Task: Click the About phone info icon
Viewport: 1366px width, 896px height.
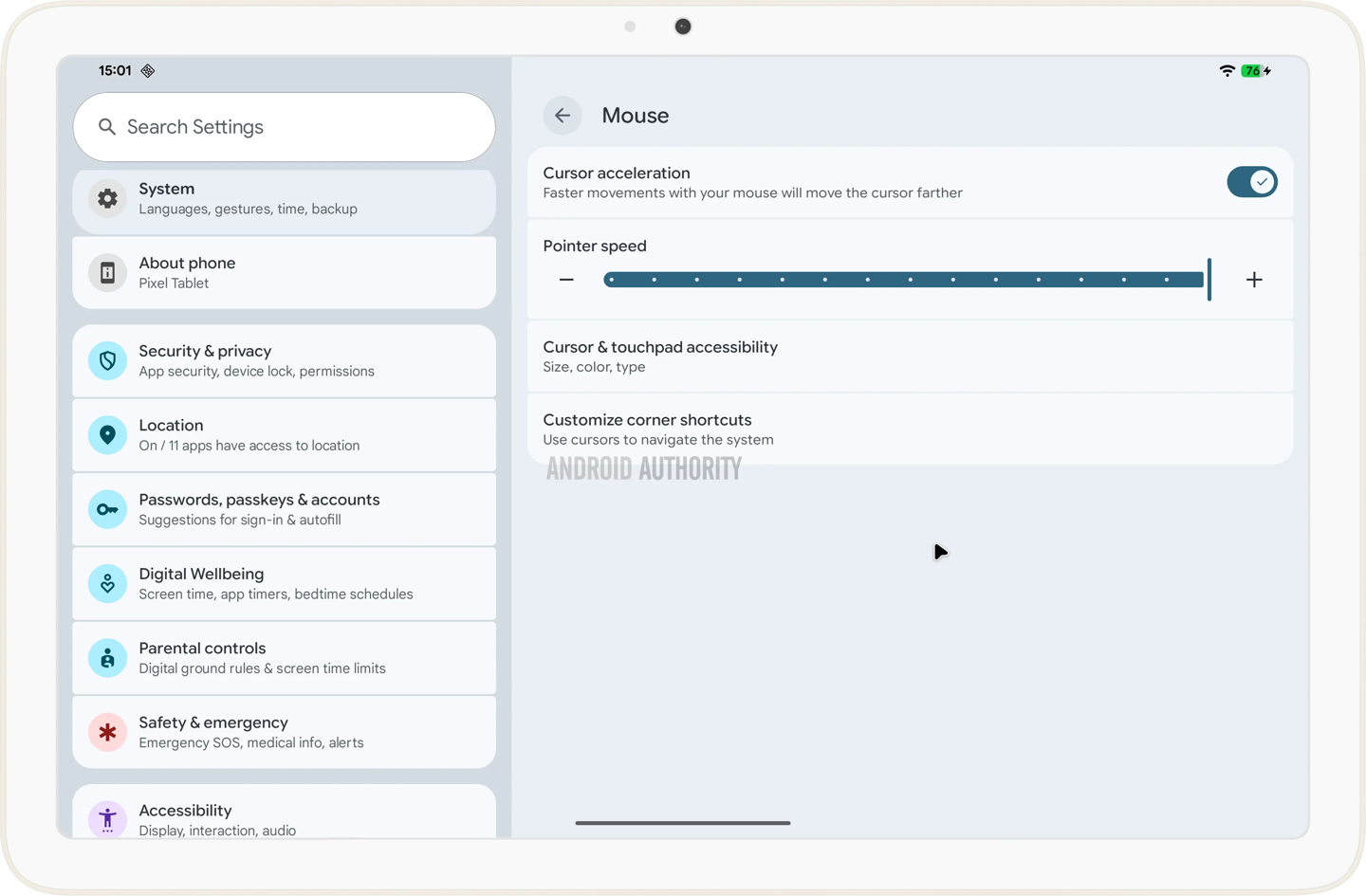Action: [x=108, y=273]
